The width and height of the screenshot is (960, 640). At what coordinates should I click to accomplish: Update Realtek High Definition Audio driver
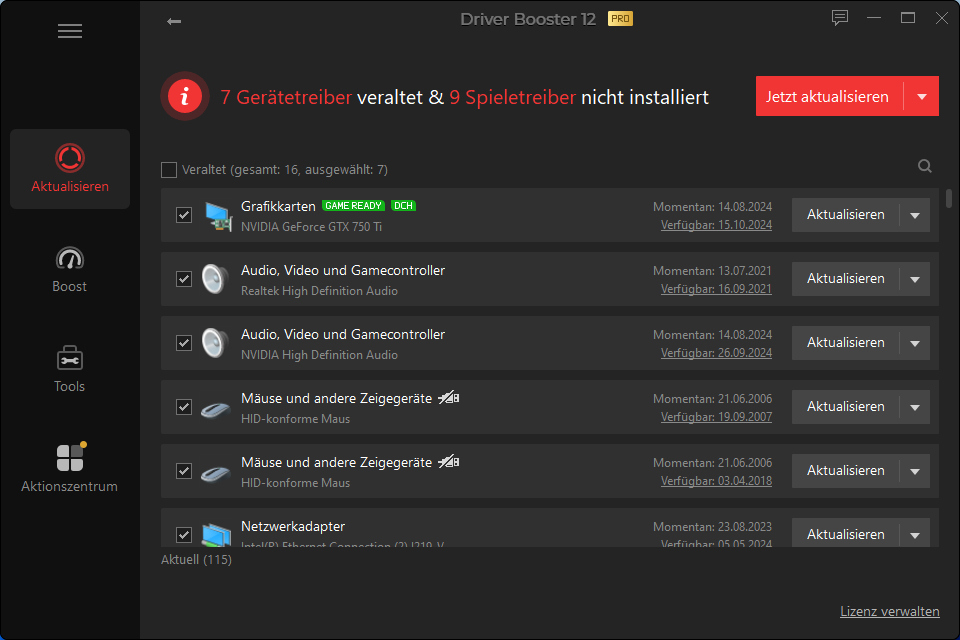(846, 279)
